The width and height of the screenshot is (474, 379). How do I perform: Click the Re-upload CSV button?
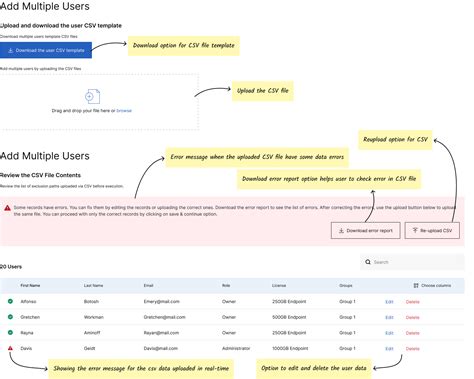(432, 230)
